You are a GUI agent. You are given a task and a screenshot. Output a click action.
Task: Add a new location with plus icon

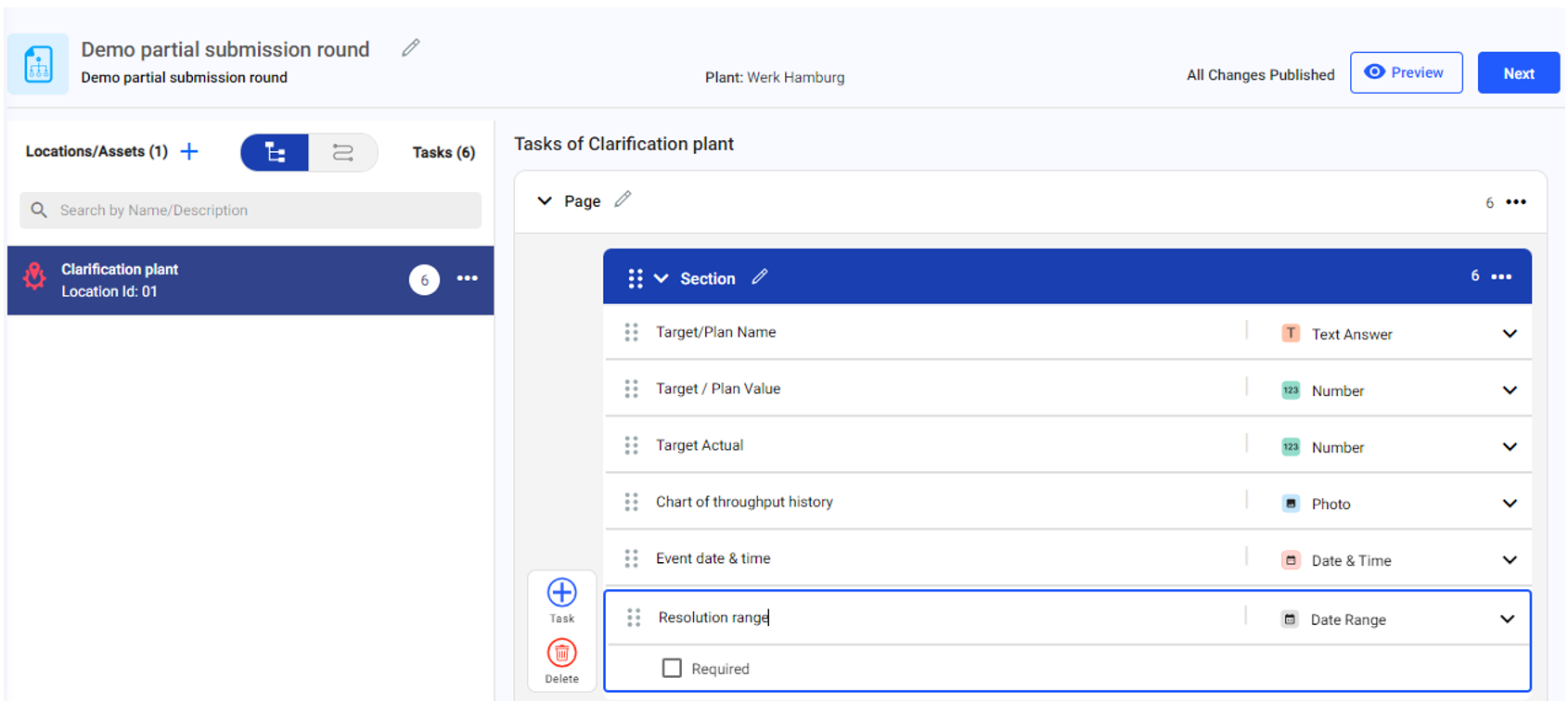click(189, 151)
